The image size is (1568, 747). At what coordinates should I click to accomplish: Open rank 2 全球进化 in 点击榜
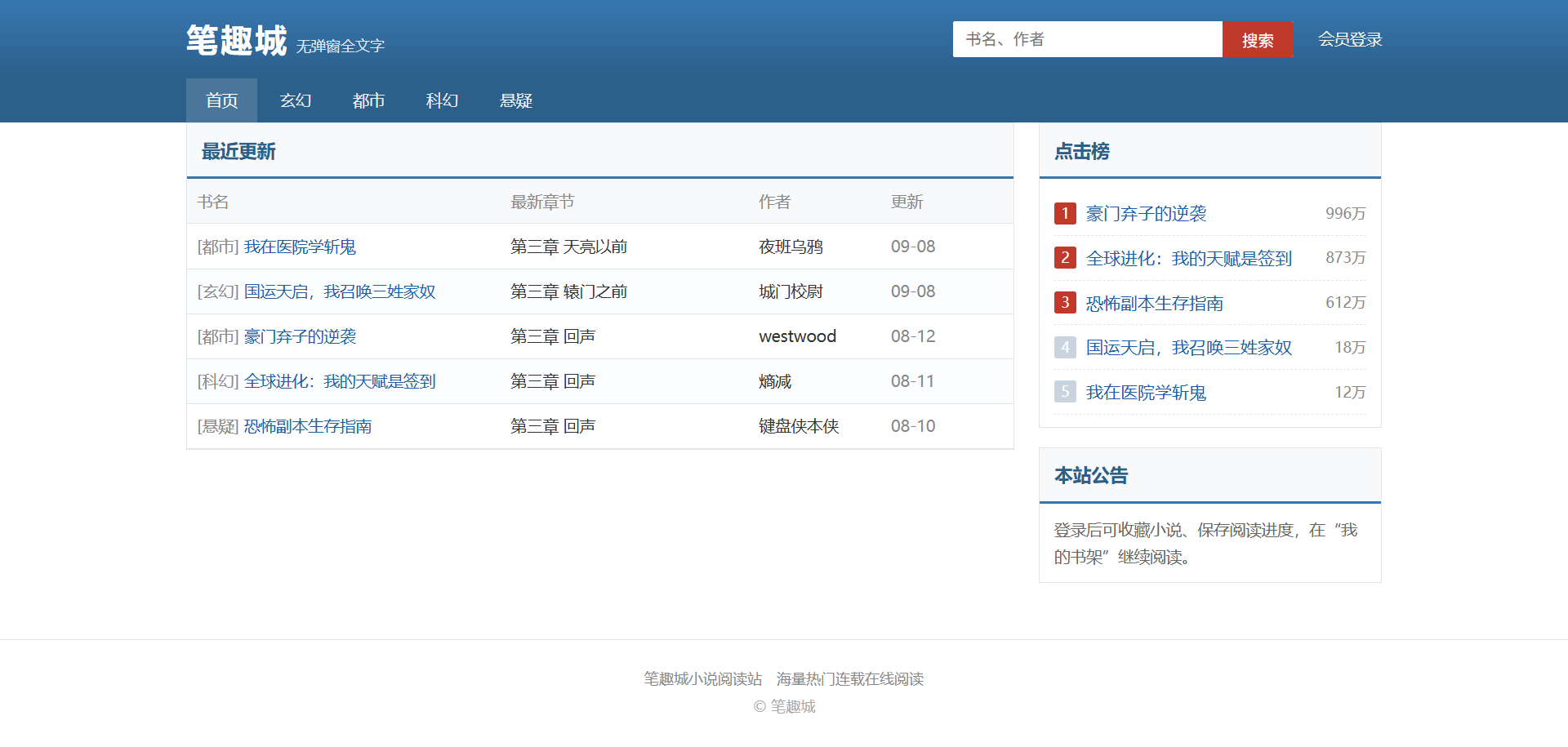point(1189,259)
